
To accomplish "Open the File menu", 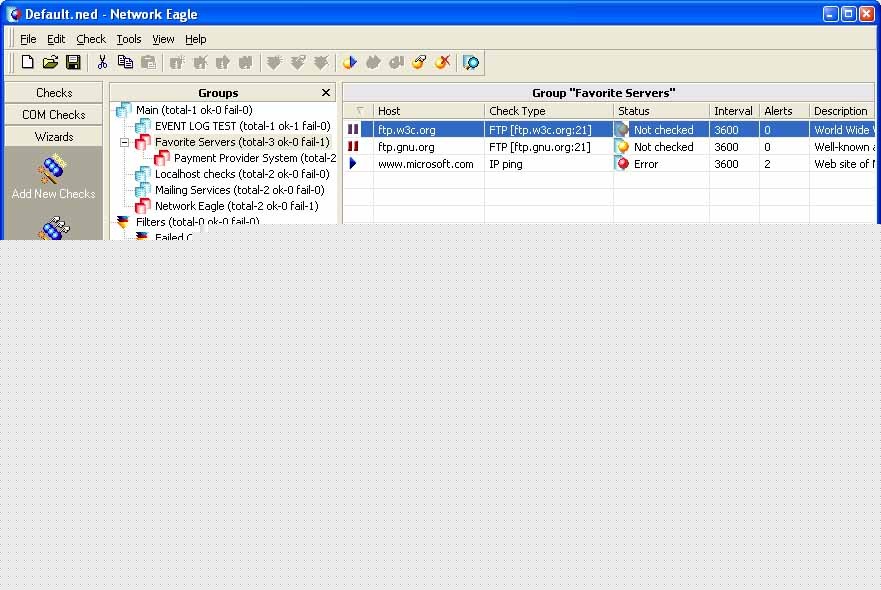I will [x=28, y=39].
